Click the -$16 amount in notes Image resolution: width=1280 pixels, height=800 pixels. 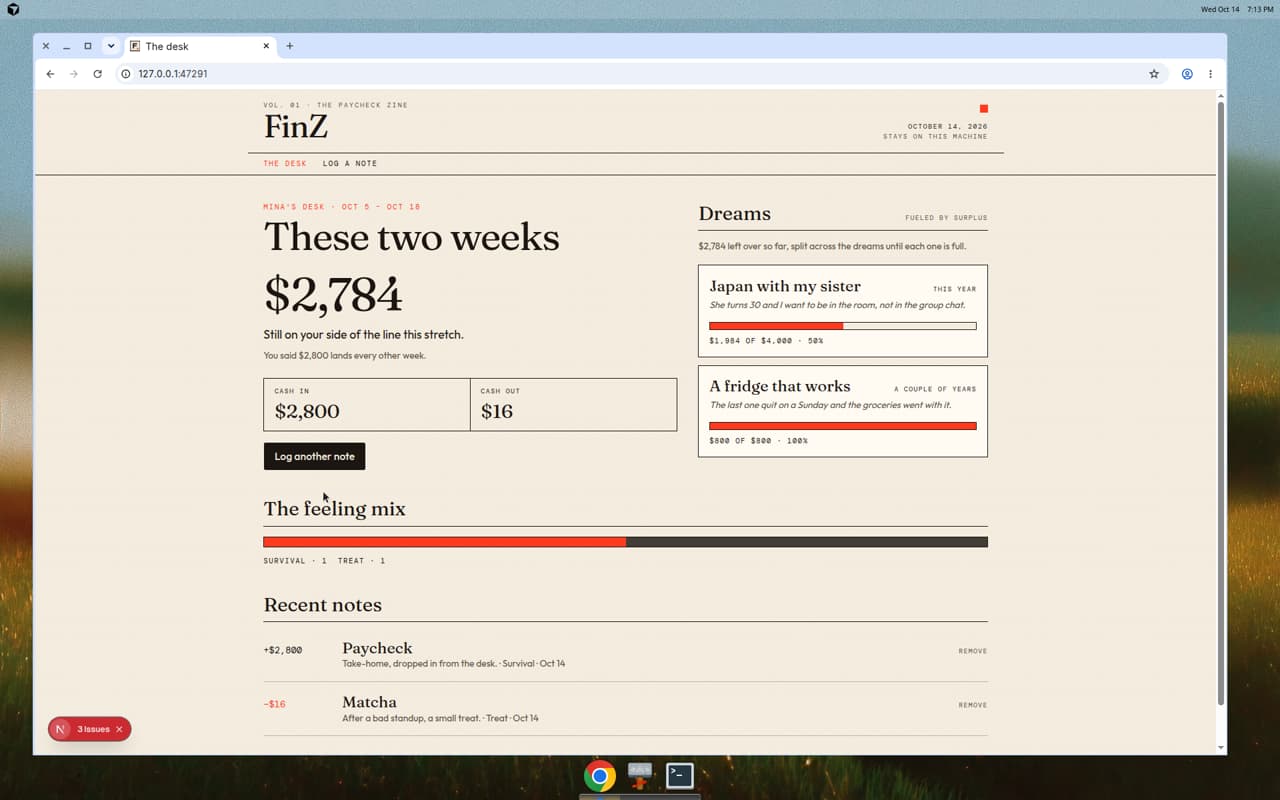(275, 704)
